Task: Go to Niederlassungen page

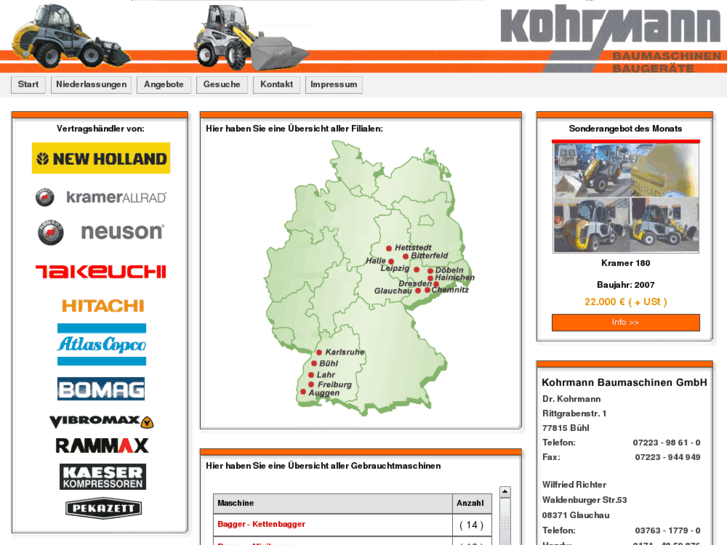Action: click(91, 84)
